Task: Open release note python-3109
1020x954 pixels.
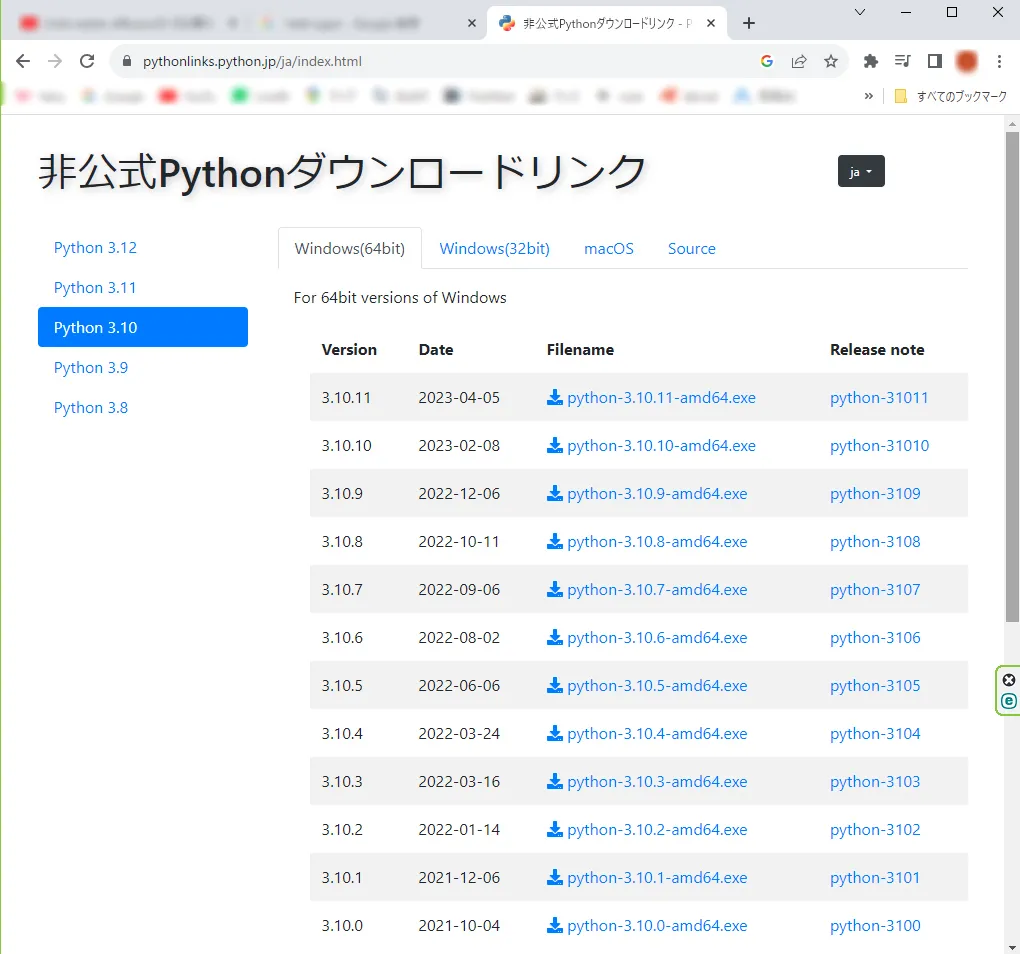Action: point(875,494)
